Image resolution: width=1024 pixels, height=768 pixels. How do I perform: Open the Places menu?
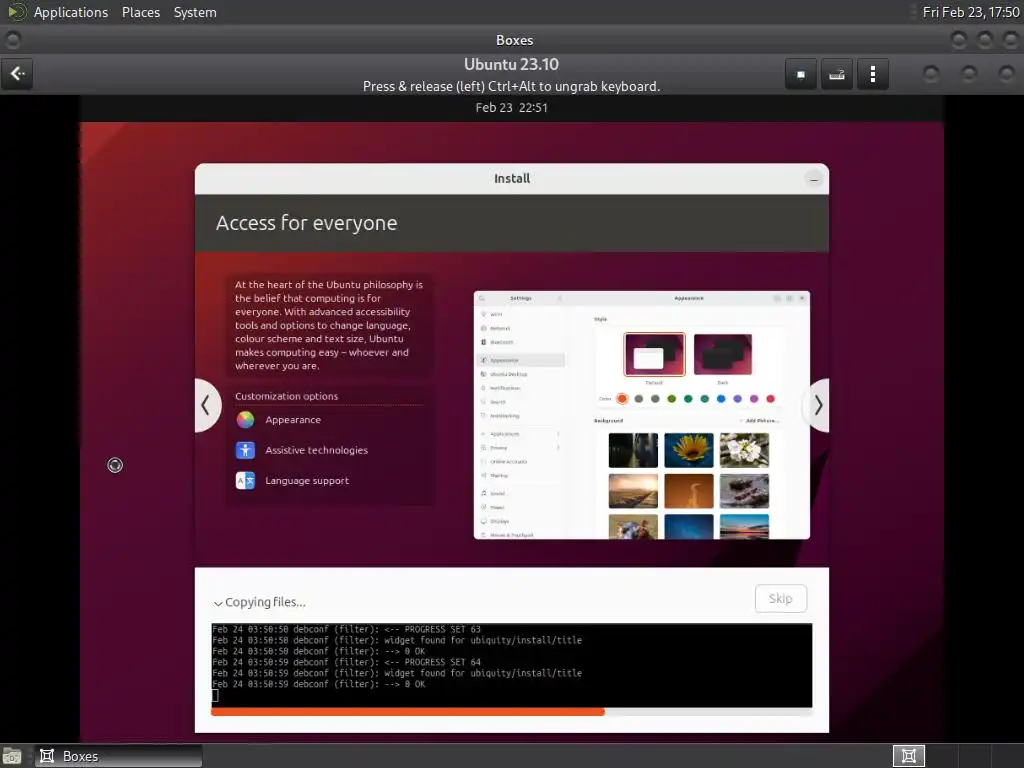pos(140,12)
